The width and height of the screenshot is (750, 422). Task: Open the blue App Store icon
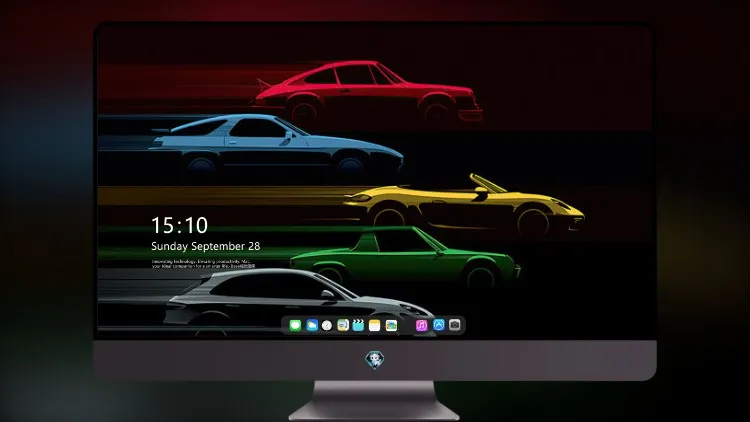tap(439, 325)
